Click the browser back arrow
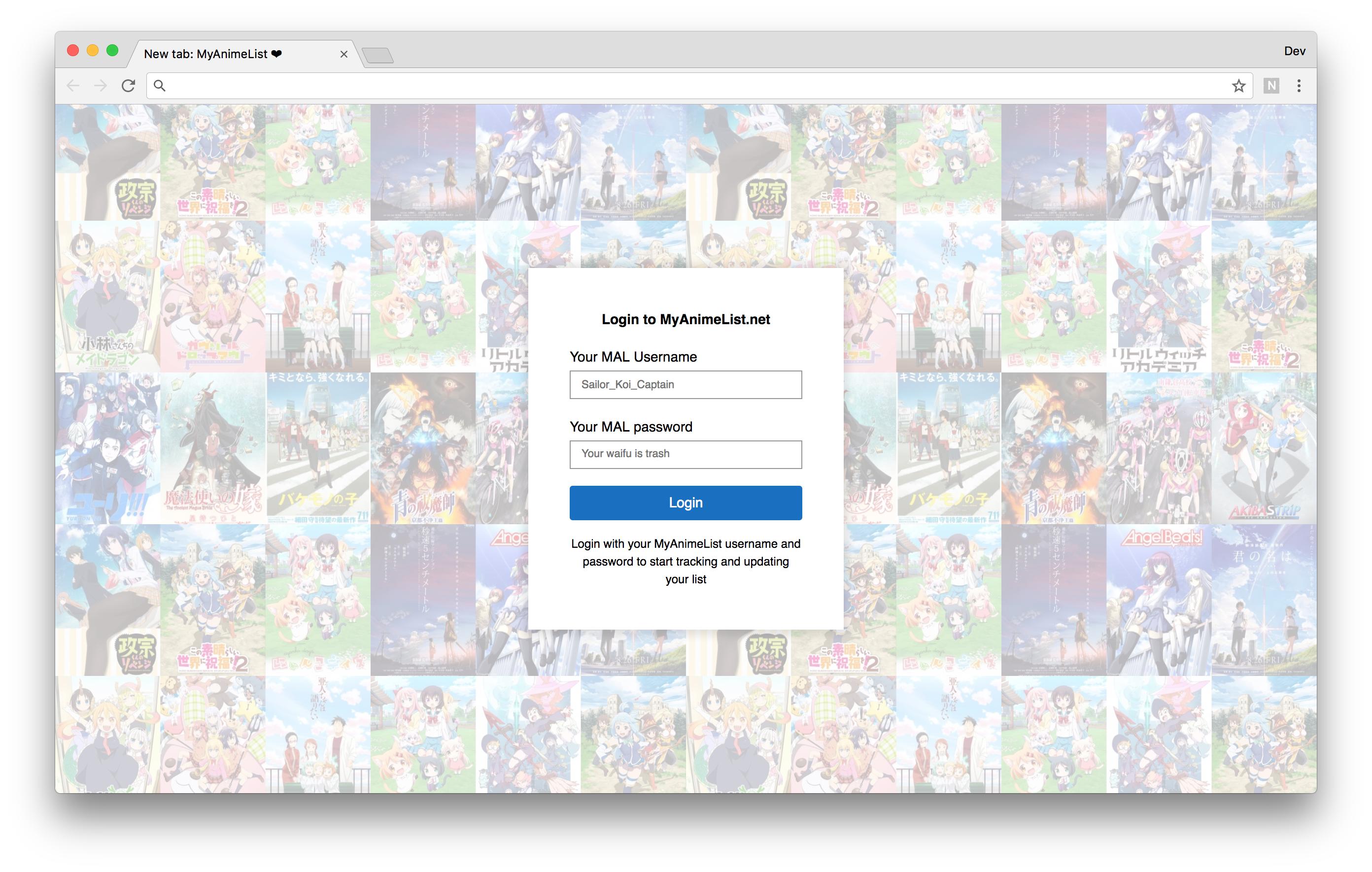Screen dimensions: 1372x872 tap(73, 86)
